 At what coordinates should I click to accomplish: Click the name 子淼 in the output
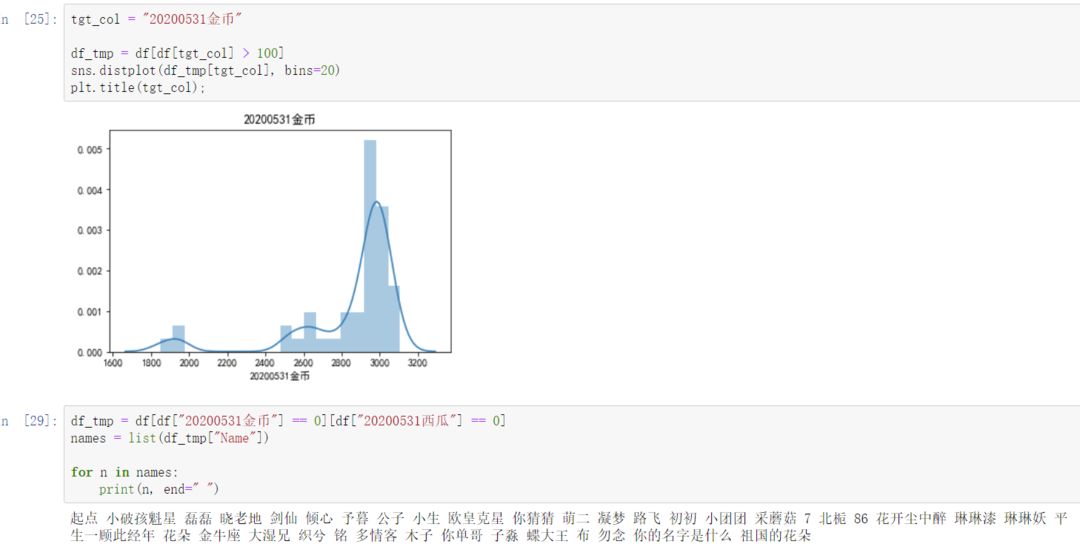pyautogui.click(x=505, y=535)
